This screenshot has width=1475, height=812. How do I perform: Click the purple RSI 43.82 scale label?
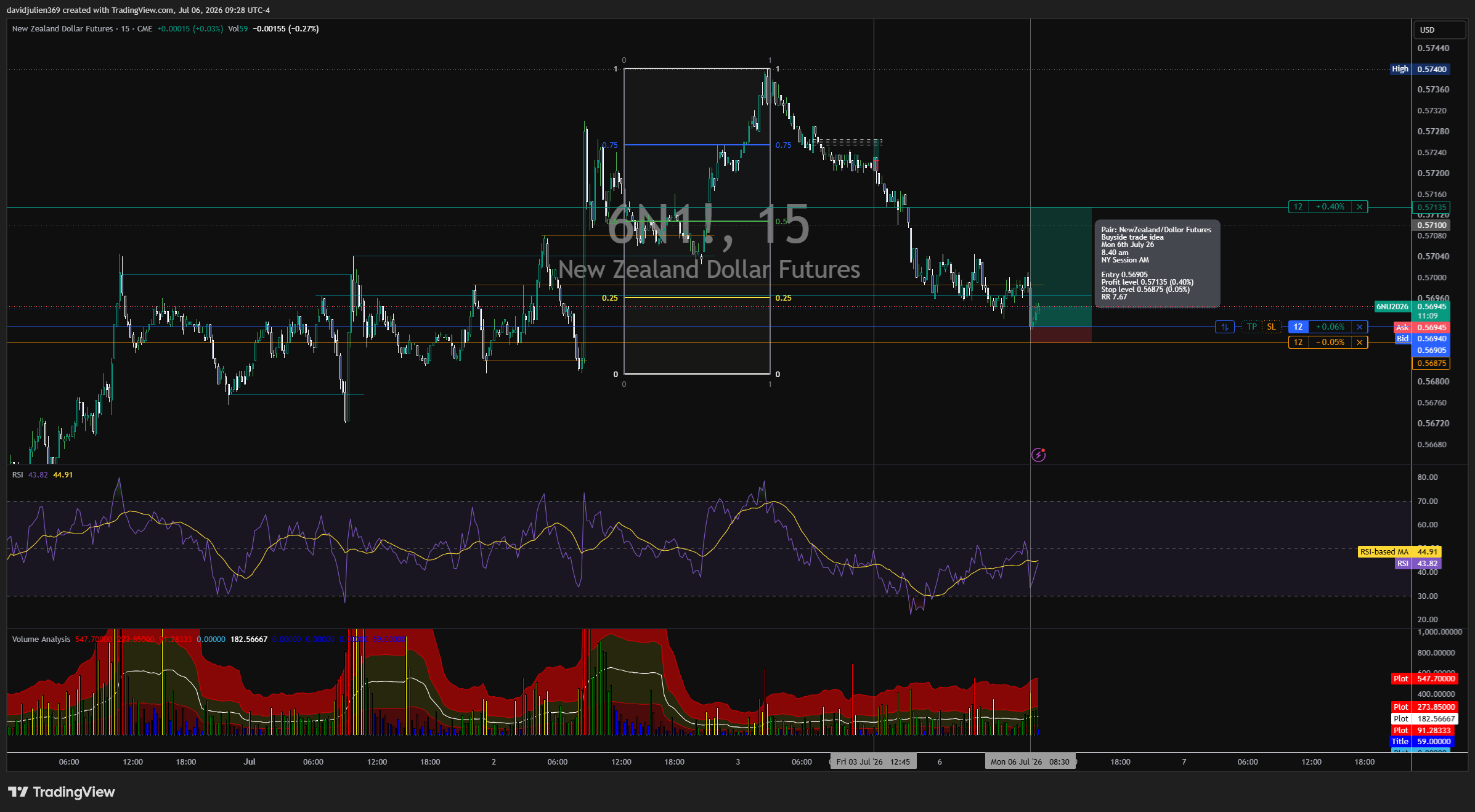1418,564
